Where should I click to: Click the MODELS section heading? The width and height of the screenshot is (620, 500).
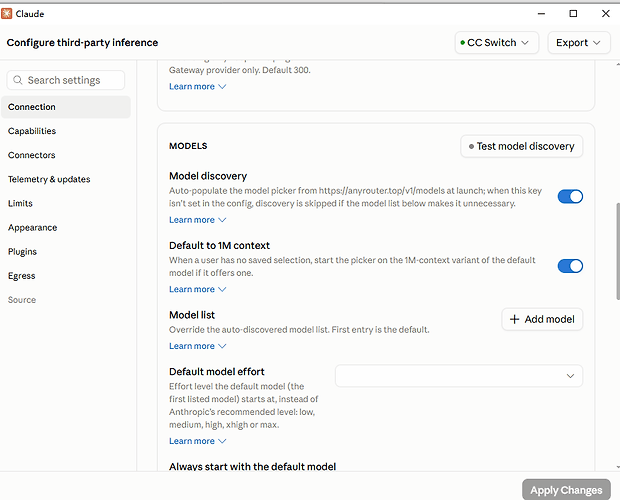(x=188, y=146)
